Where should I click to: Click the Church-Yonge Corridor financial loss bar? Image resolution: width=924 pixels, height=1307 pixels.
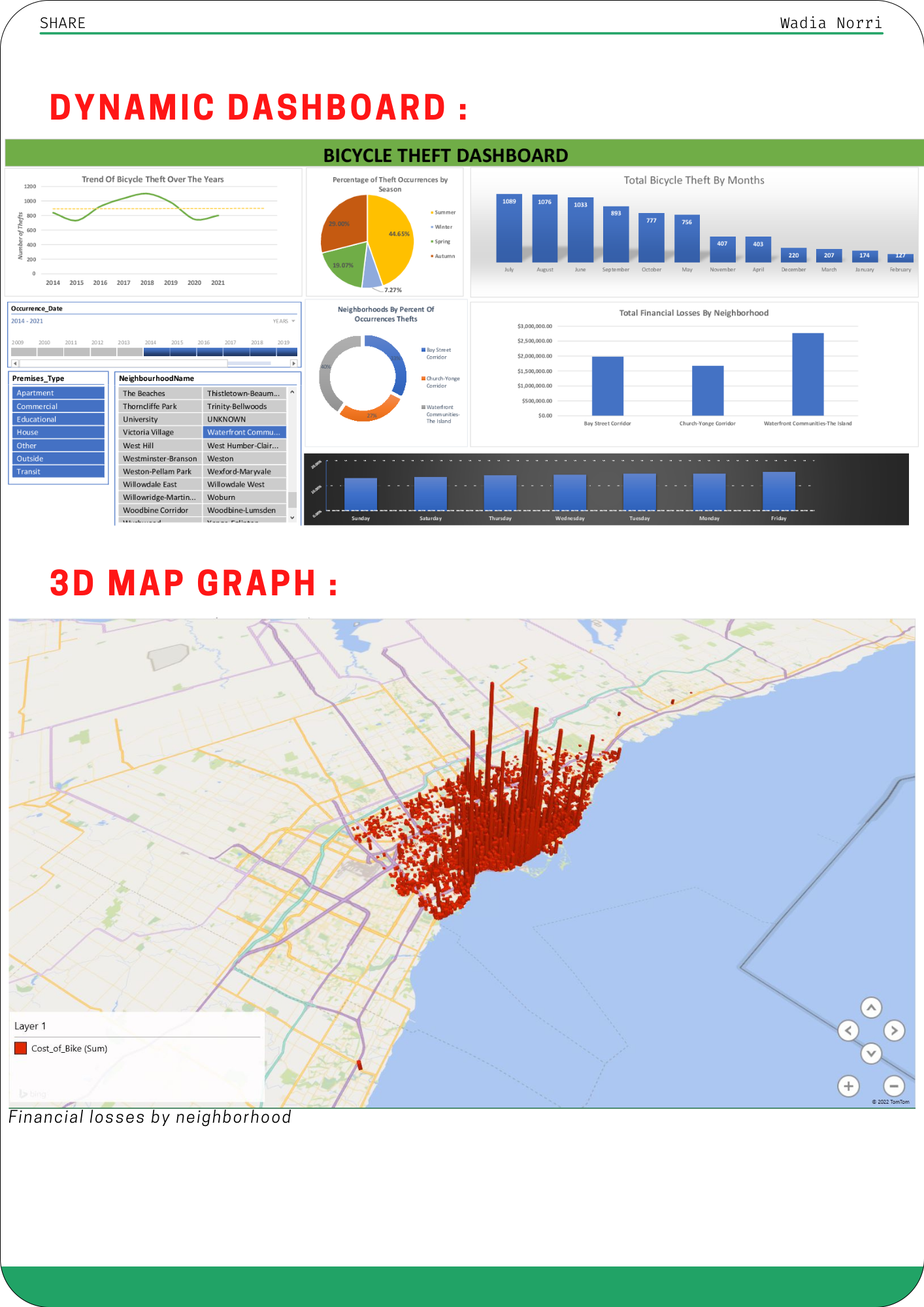point(708,391)
